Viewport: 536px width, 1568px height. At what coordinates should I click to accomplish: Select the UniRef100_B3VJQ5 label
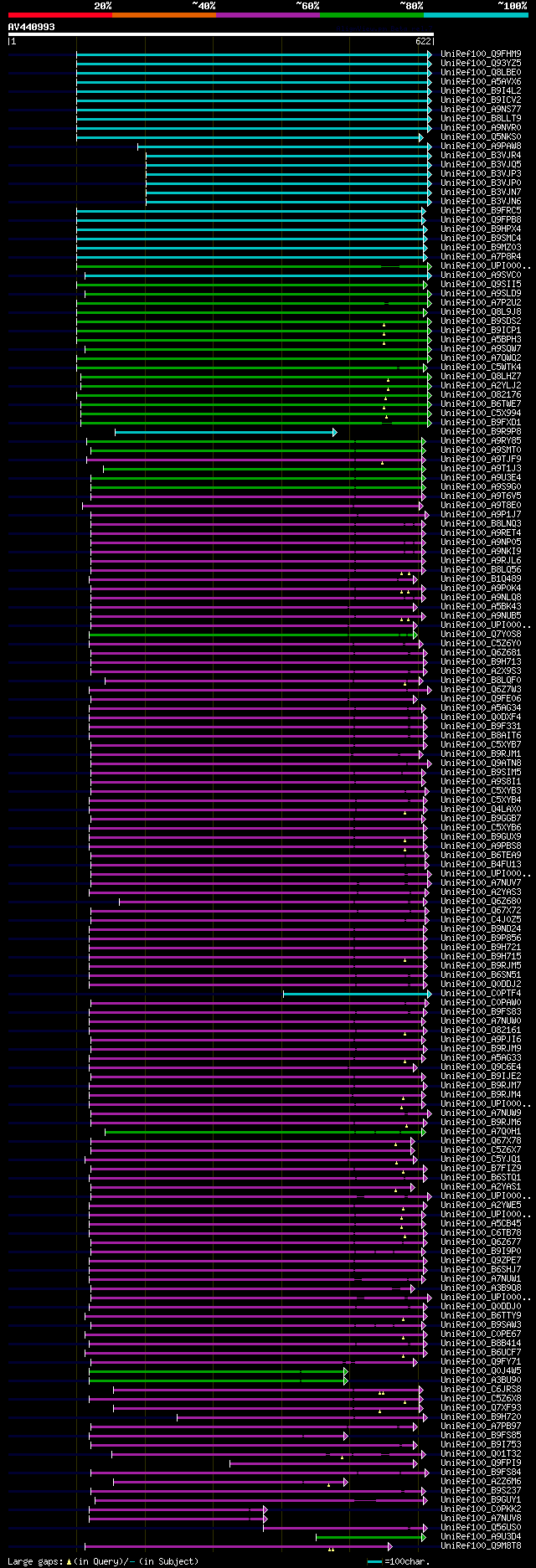481,165
